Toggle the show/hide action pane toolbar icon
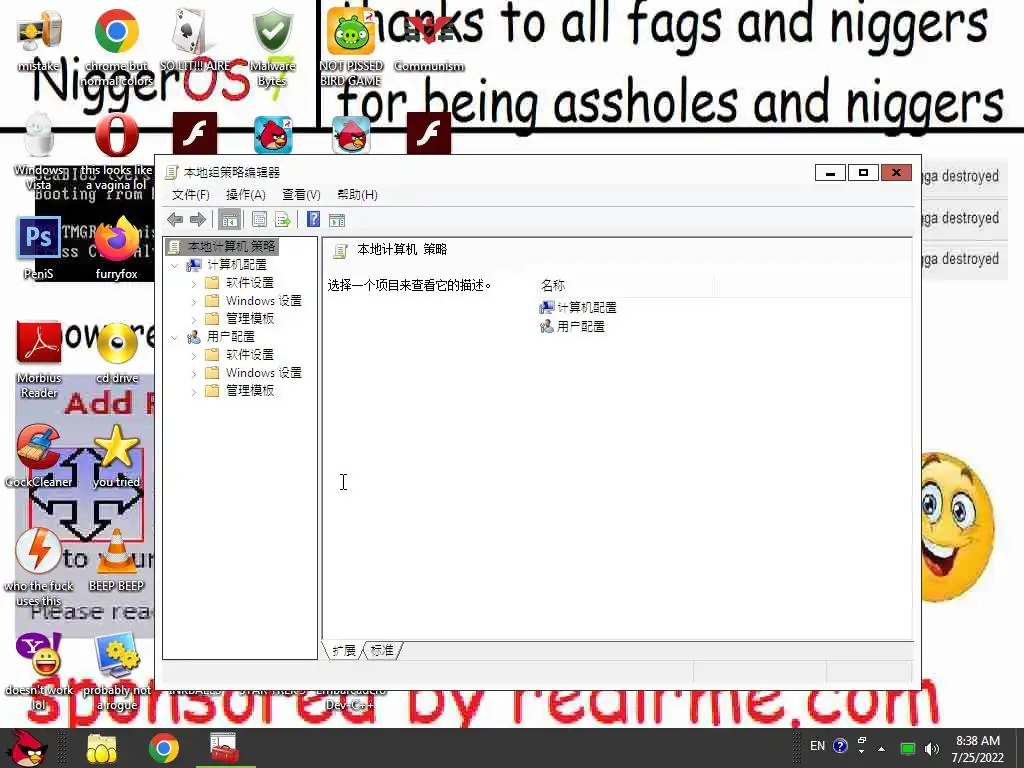This screenshot has height=768, width=1024. pos(337,220)
